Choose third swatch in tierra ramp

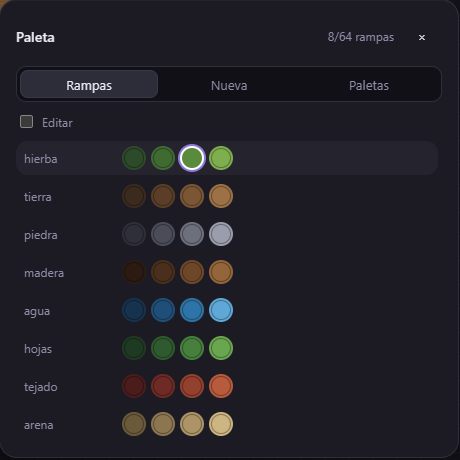click(192, 196)
